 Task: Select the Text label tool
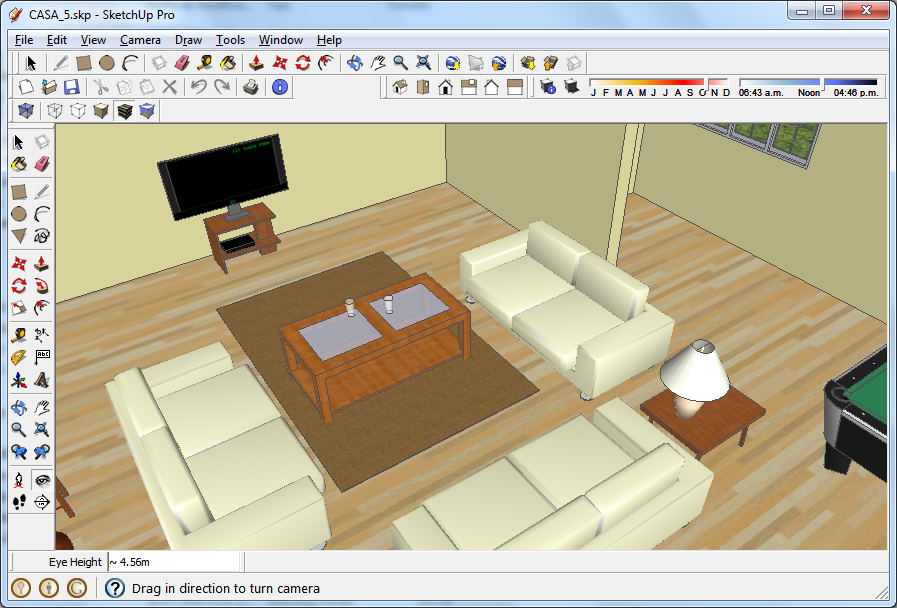tap(42, 357)
